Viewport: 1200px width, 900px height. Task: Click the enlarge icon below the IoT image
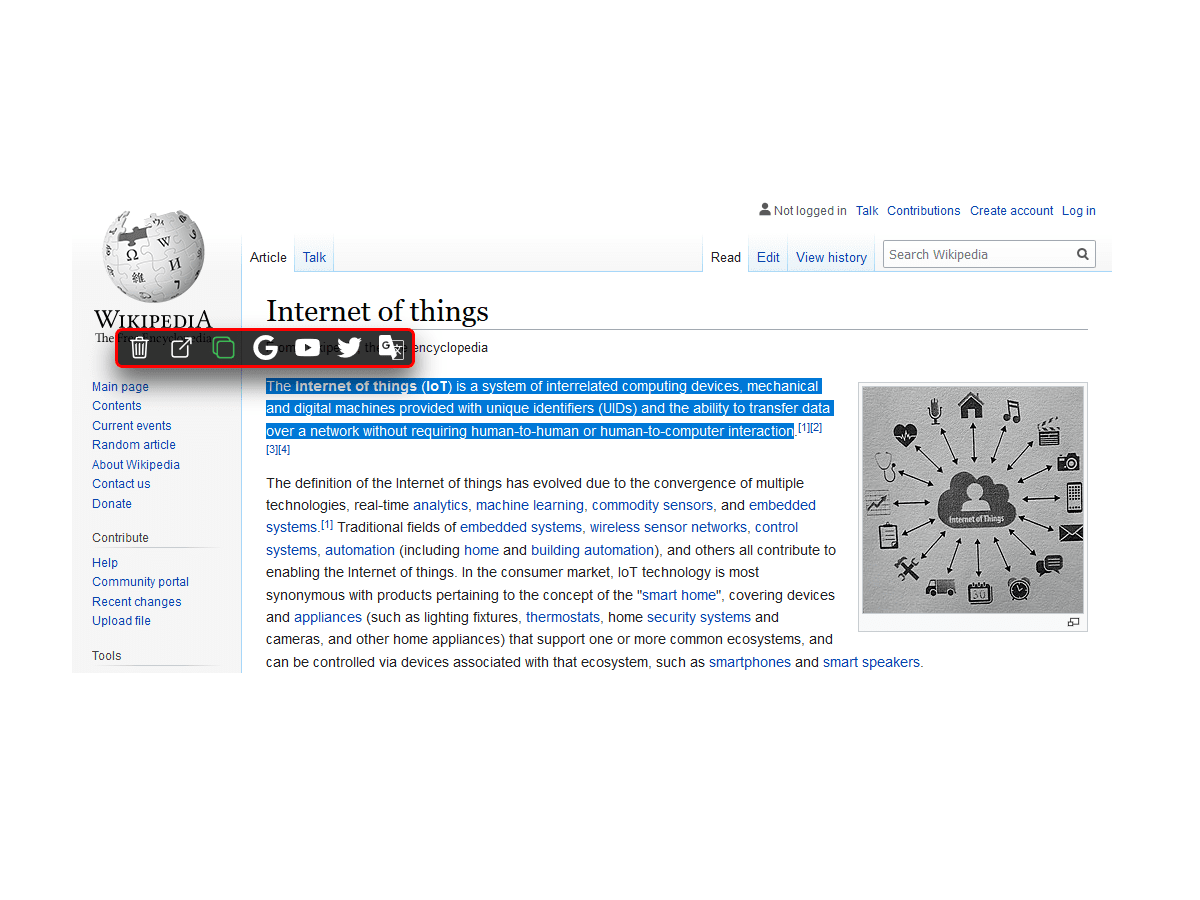point(1073,622)
